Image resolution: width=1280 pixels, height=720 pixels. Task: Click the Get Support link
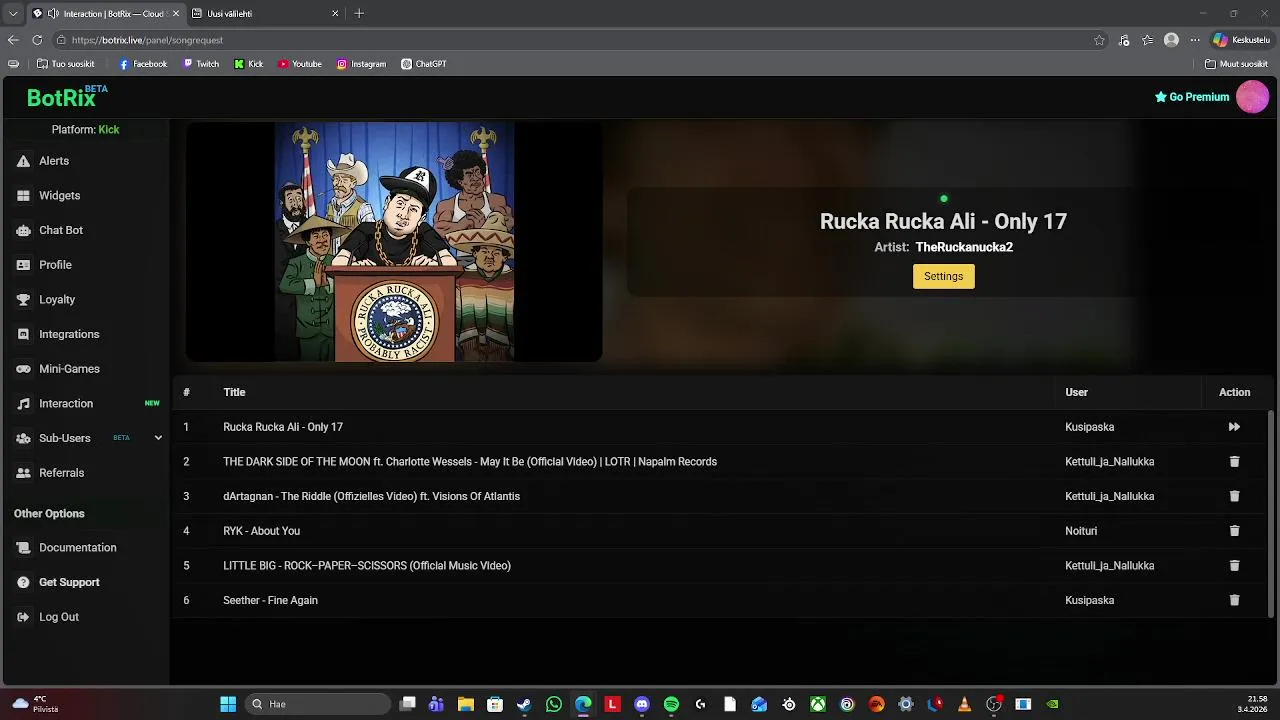[x=85, y=582]
